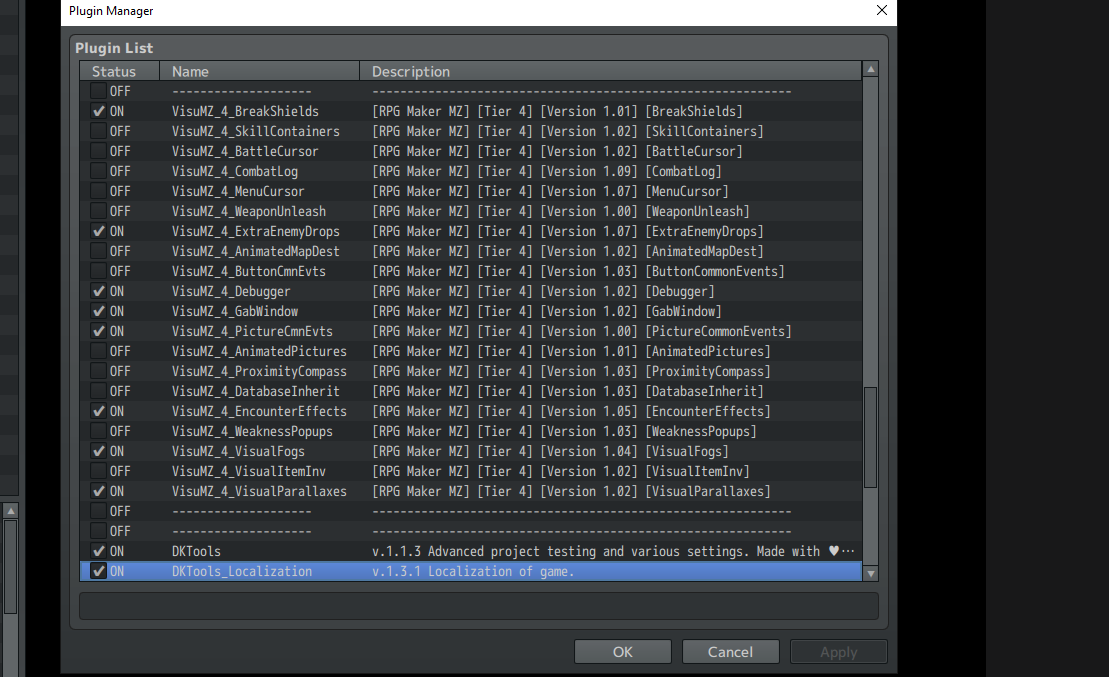The height and width of the screenshot is (677, 1109).
Task: Disable the VisuMZ_4_EncounterEffects checkbox
Action: click(98, 411)
